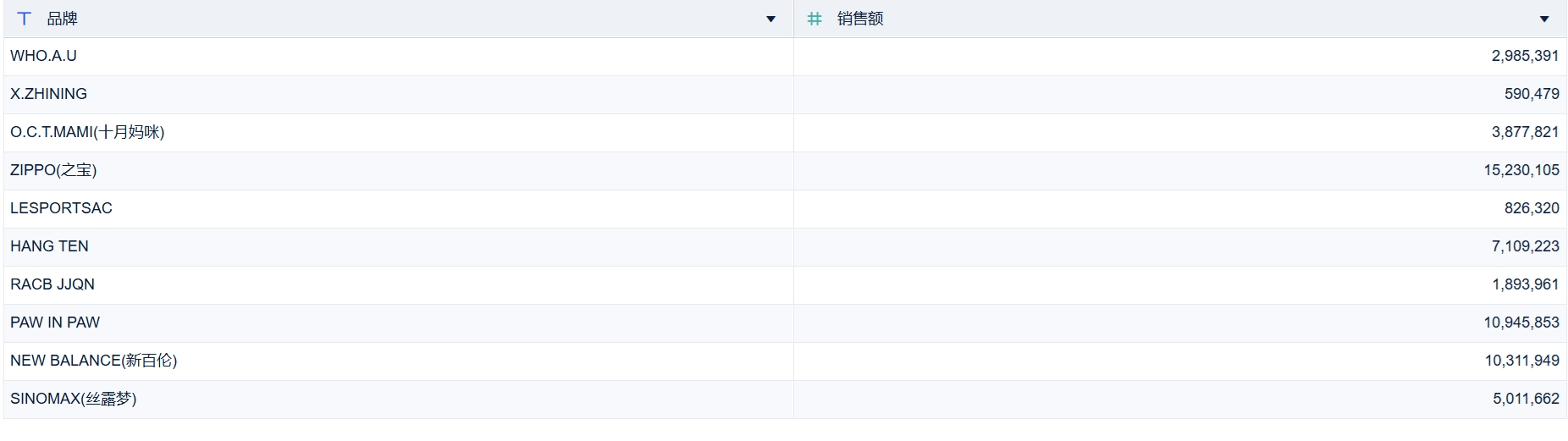
Task: Select the SINOMAX(丝露梦) brand cell
Action: click(399, 400)
